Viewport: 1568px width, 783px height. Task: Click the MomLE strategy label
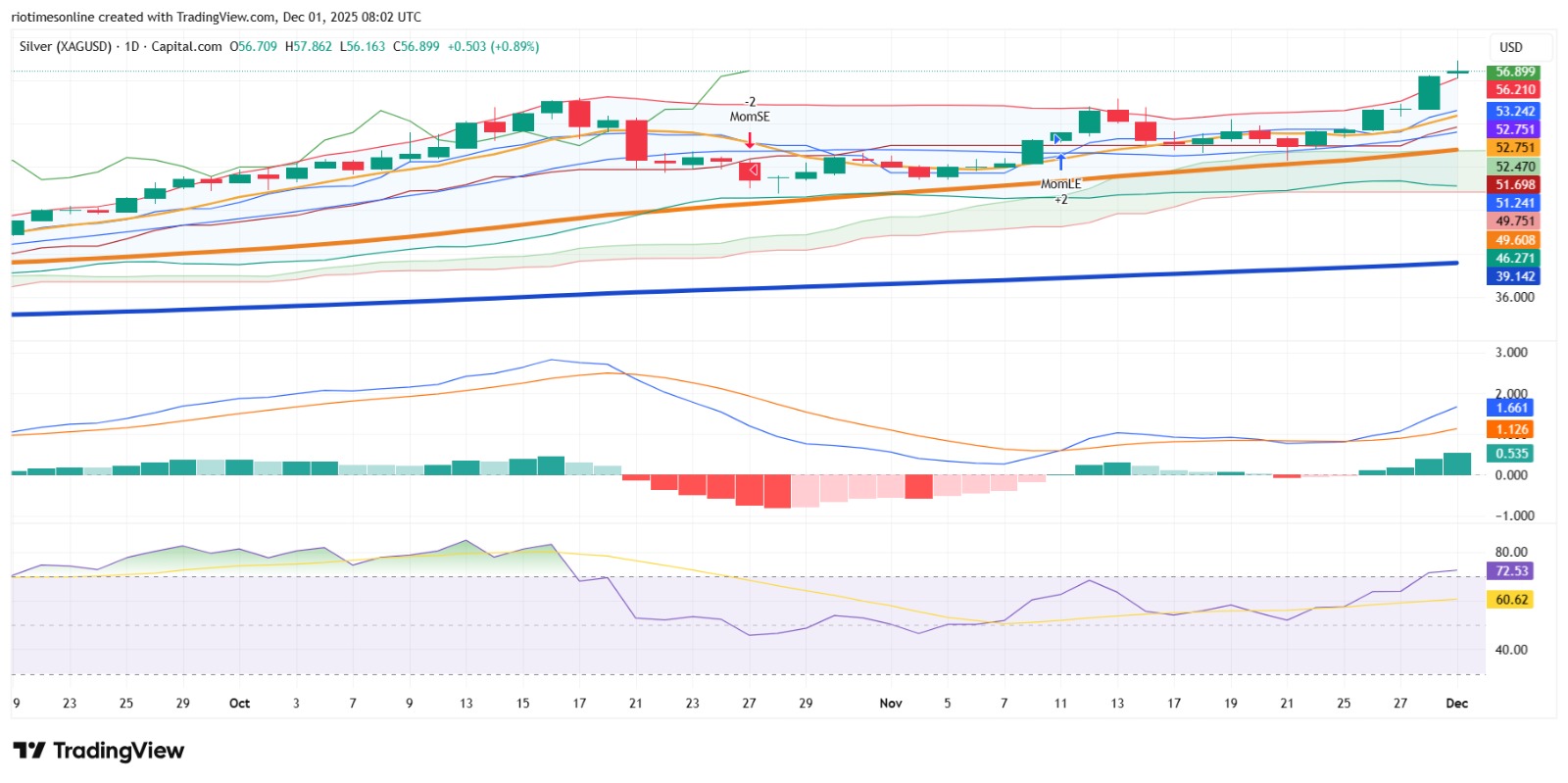tap(1060, 184)
